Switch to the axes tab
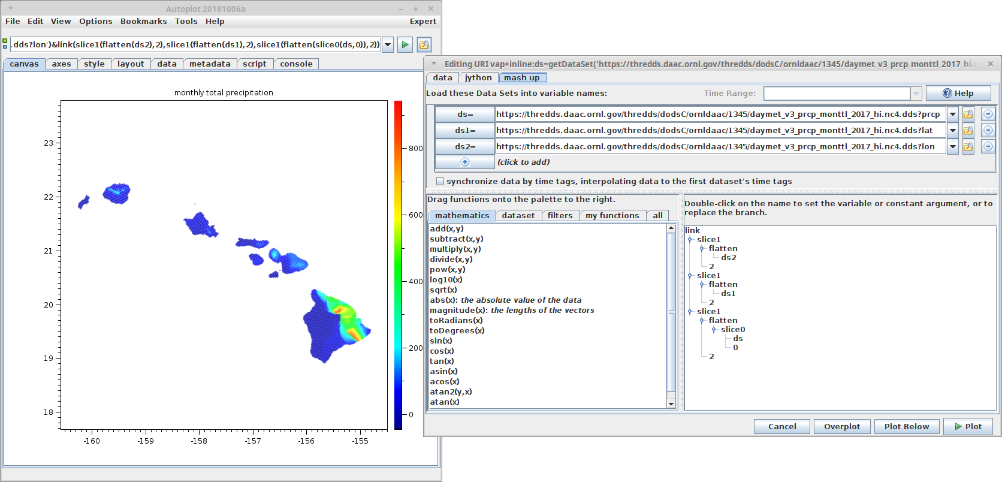 pos(62,64)
